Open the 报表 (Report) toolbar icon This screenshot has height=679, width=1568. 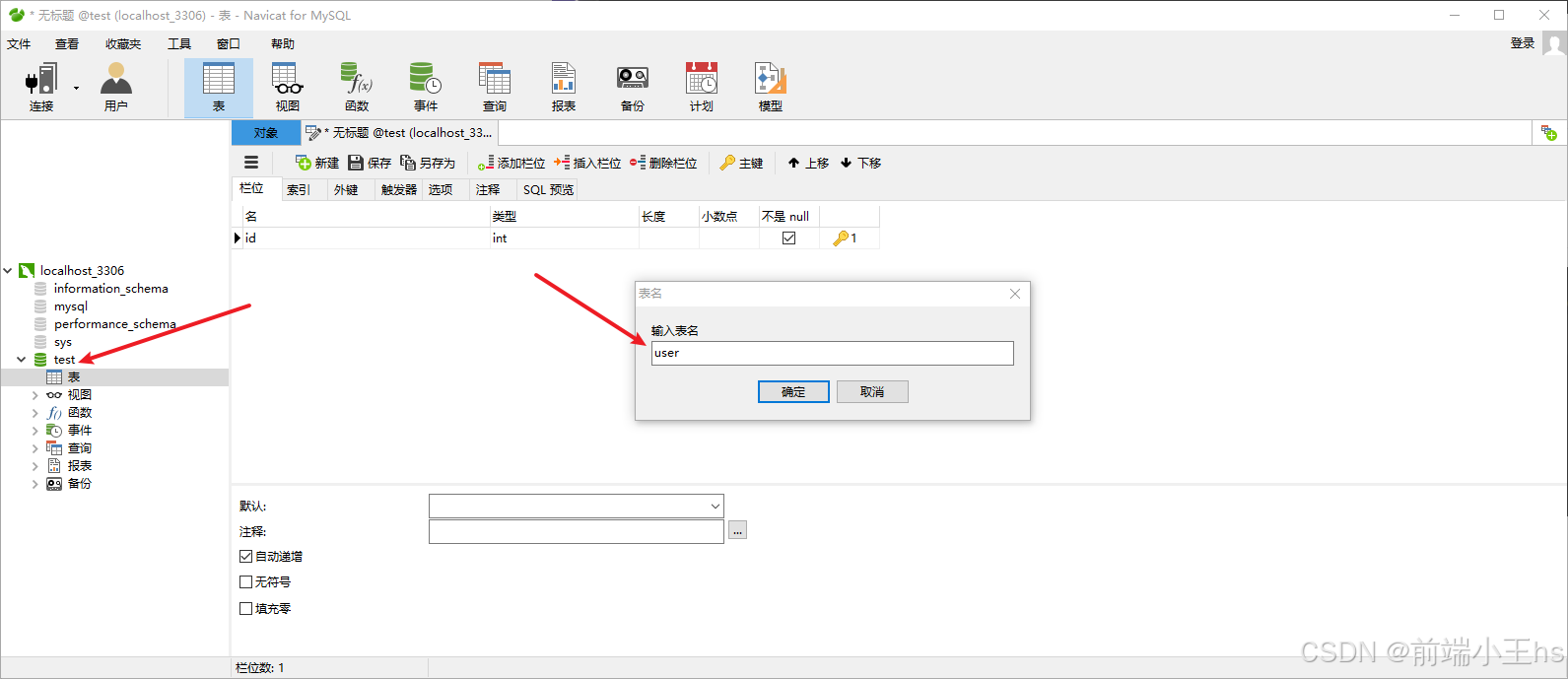coord(564,87)
